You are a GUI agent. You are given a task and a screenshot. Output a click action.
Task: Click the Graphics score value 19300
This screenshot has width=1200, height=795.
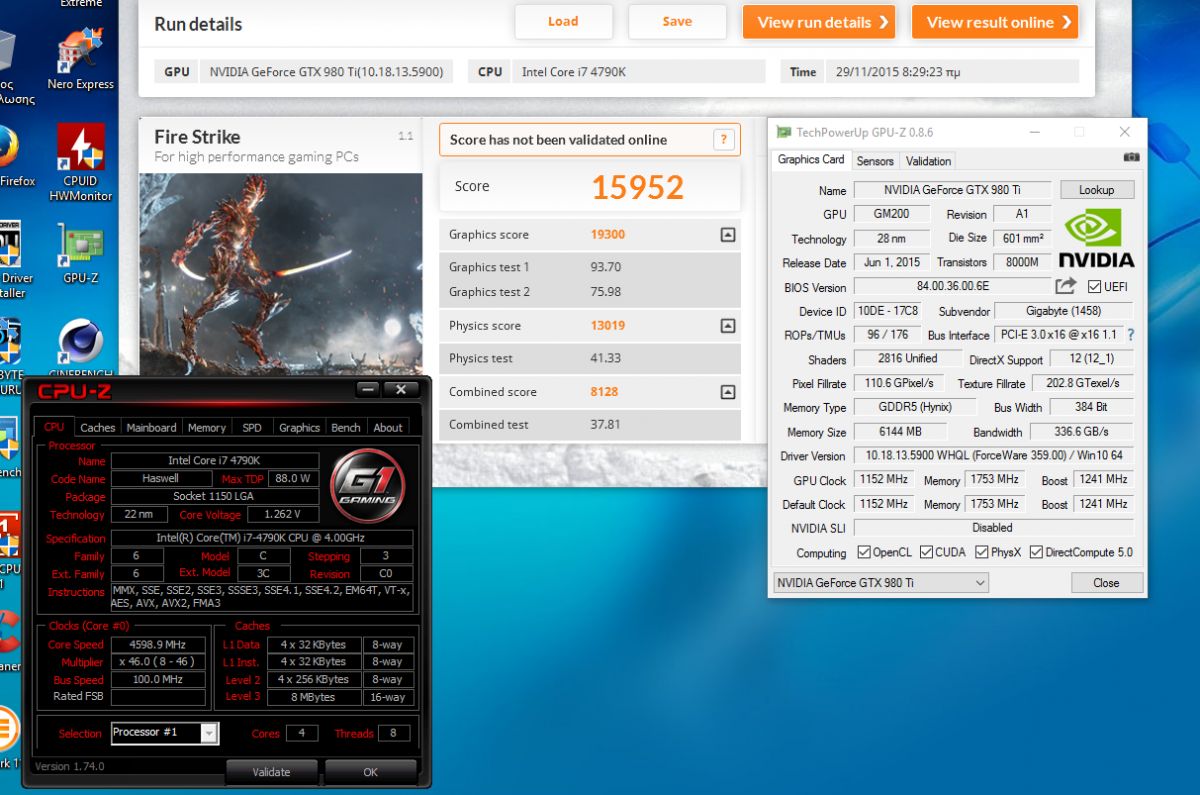607,234
